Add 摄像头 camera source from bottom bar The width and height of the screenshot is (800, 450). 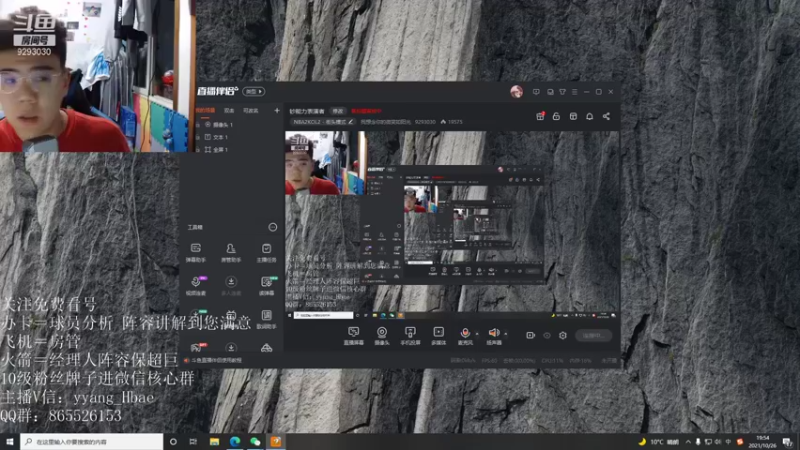(x=382, y=336)
